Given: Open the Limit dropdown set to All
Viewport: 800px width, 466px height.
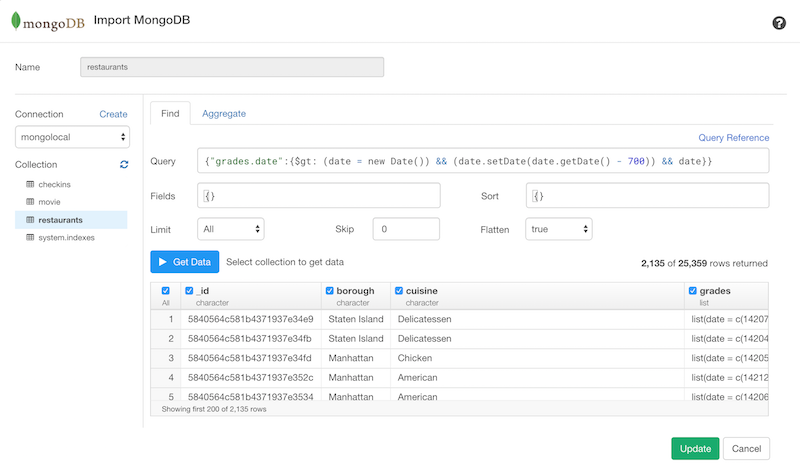Looking at the screenshot, I should pyautogui.click(x=231, y=229).
